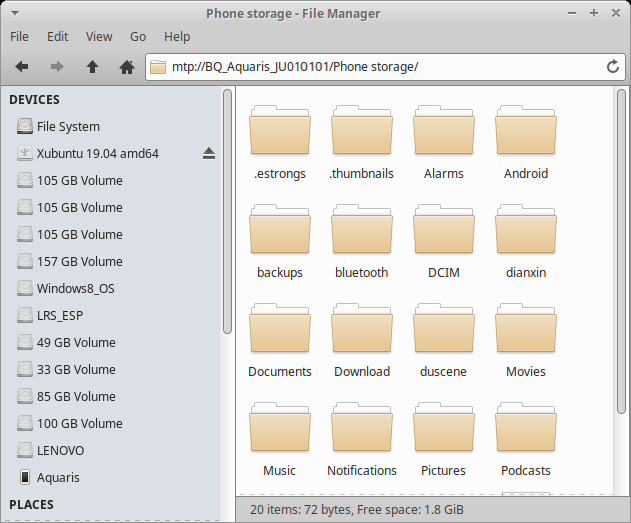Reload the current folder view
The image size is (631, 523).
coord(613,67)
